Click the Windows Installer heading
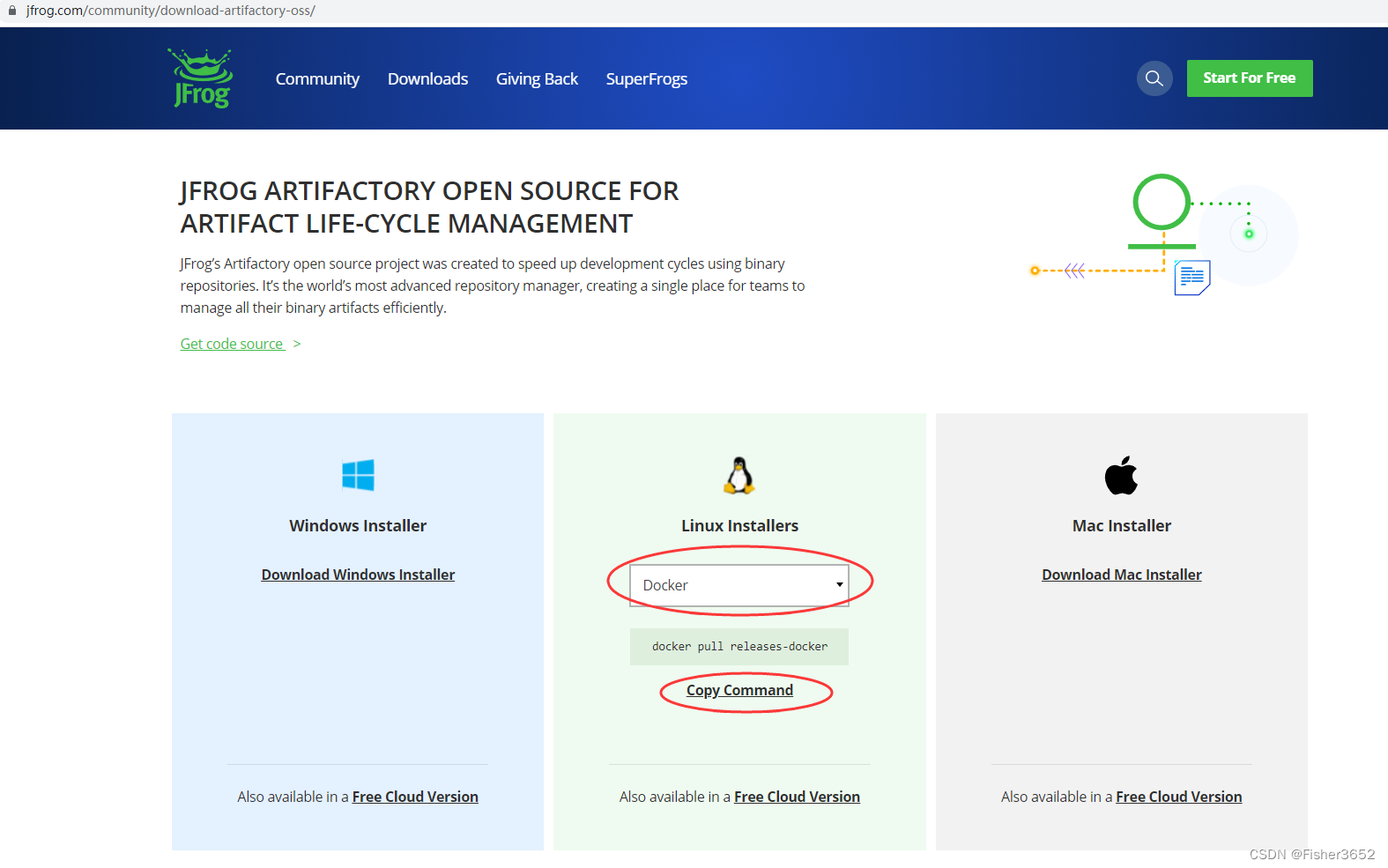This screenshot has height=868, width=1388. coord(358,526)
